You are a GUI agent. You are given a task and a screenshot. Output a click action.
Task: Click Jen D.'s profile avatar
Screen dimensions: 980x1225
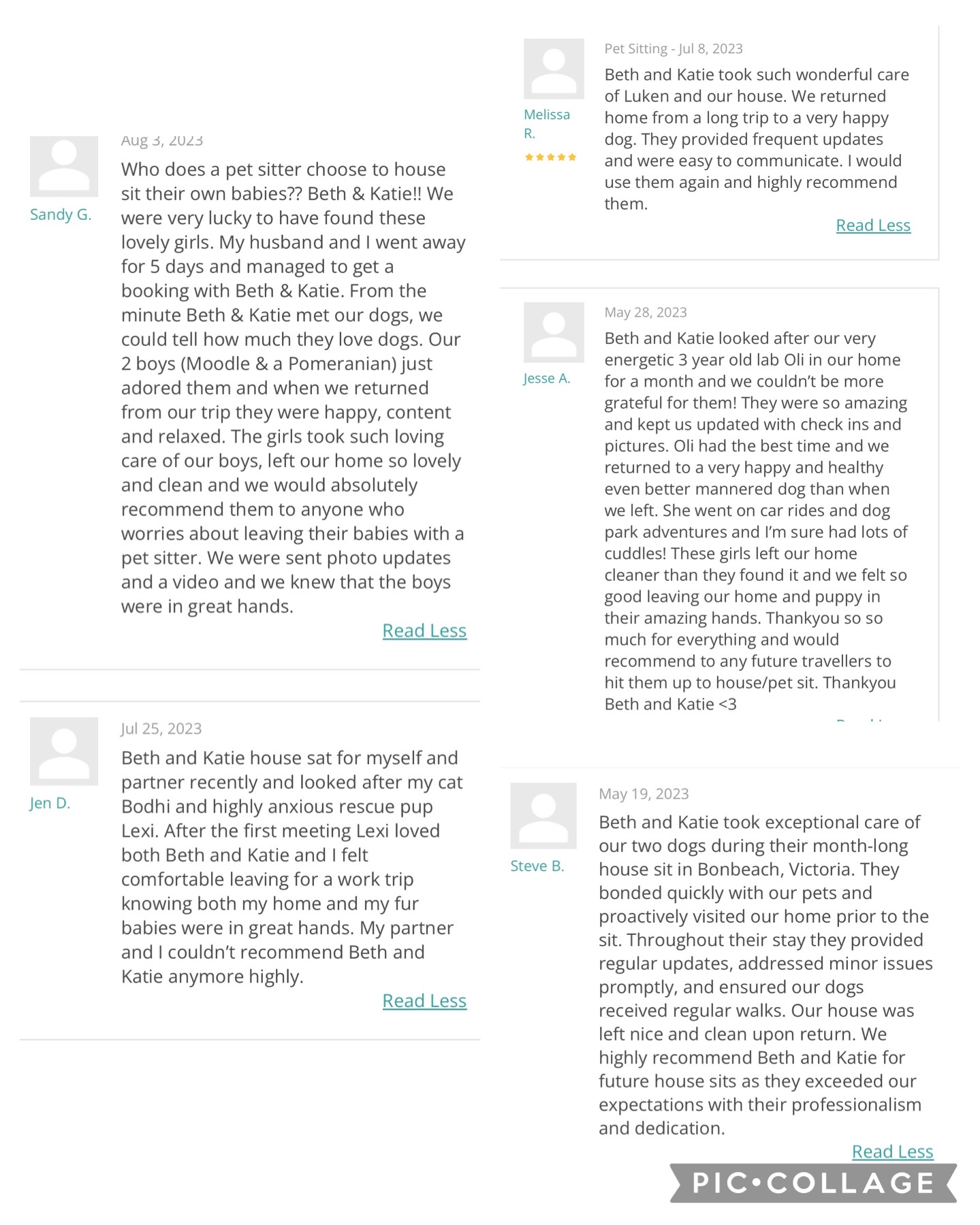64,751
